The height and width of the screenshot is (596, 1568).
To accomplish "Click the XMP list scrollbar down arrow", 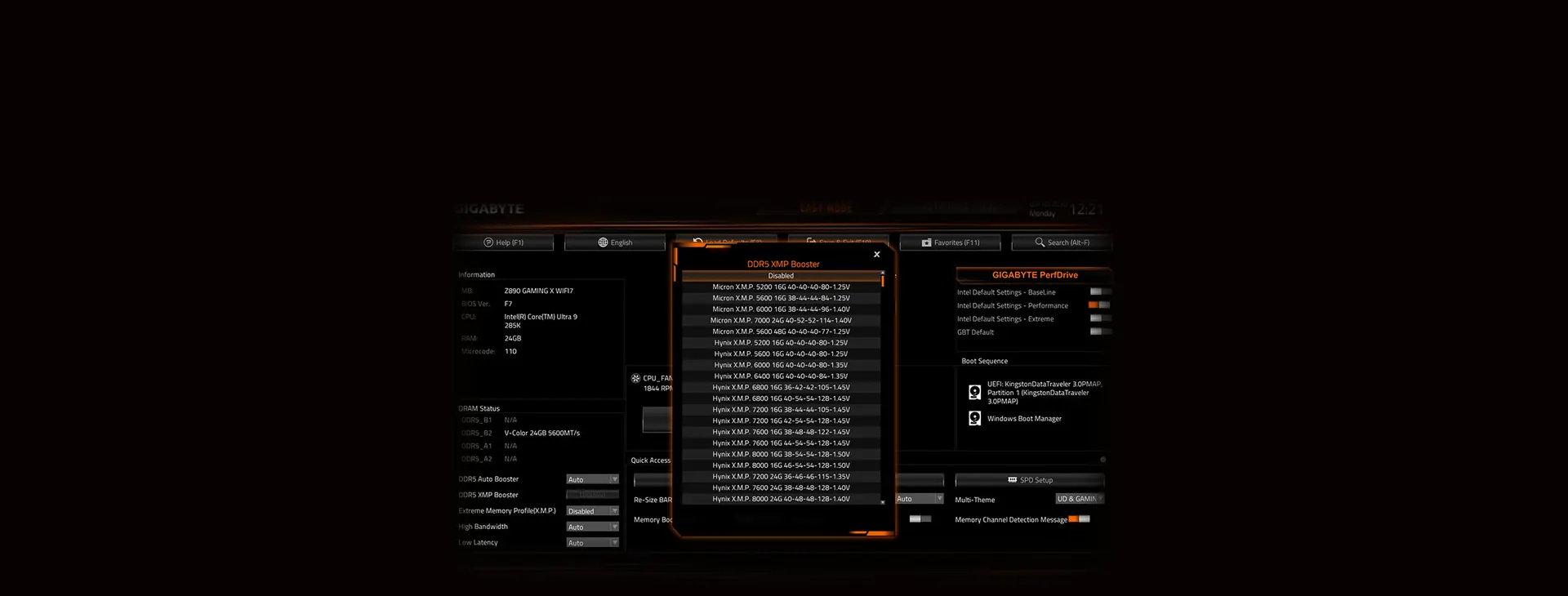I will pos(883,502).
